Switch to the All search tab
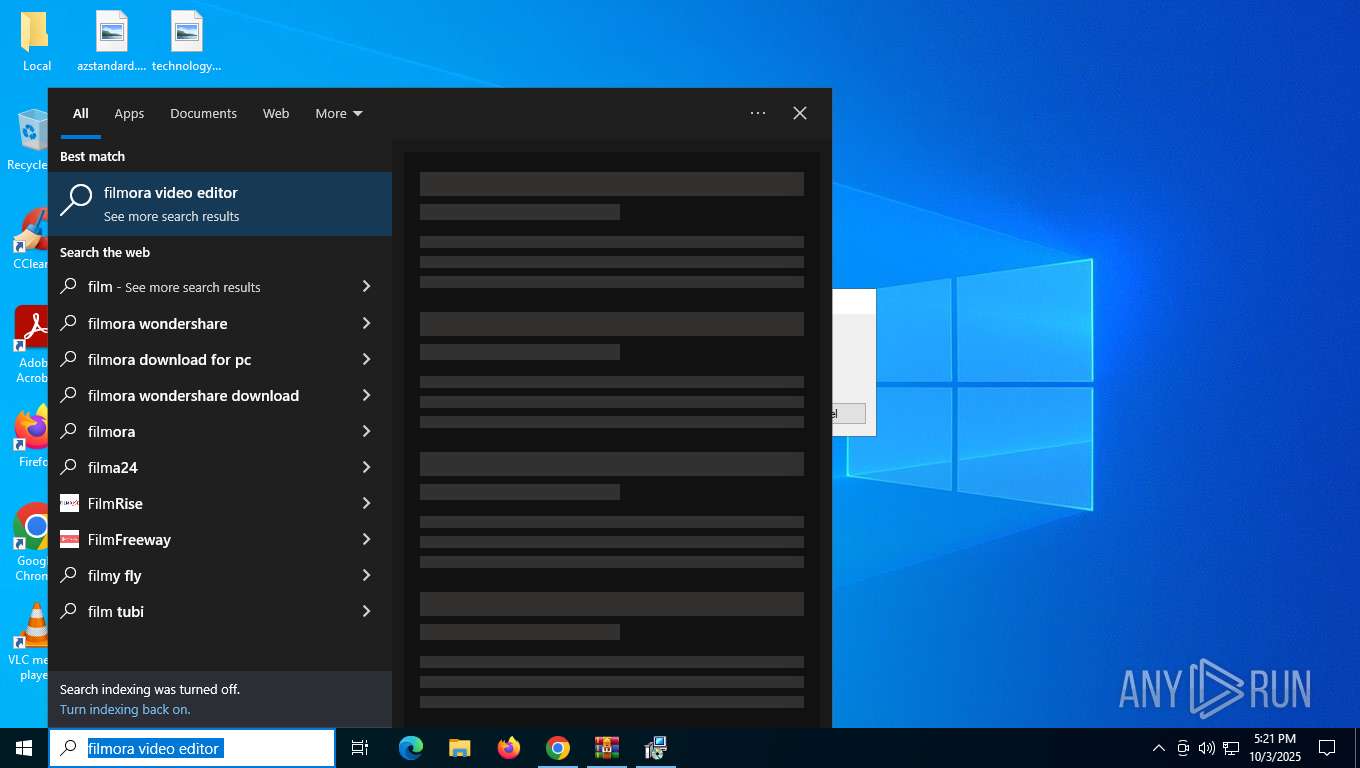 coord(81,114)
